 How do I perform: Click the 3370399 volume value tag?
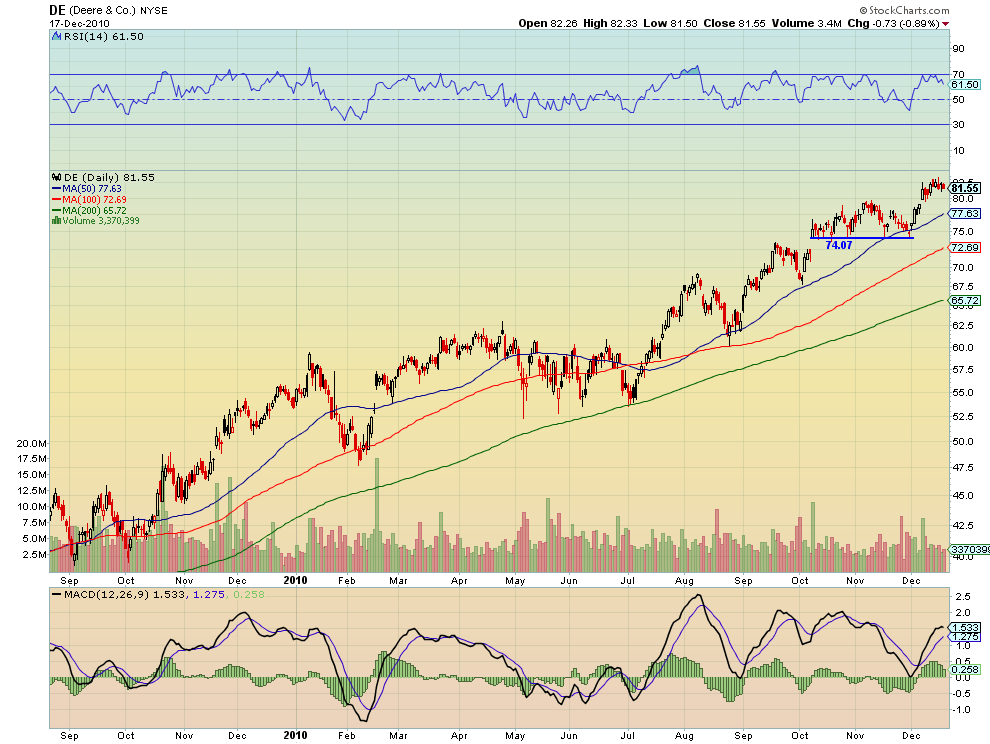point(970,549)
